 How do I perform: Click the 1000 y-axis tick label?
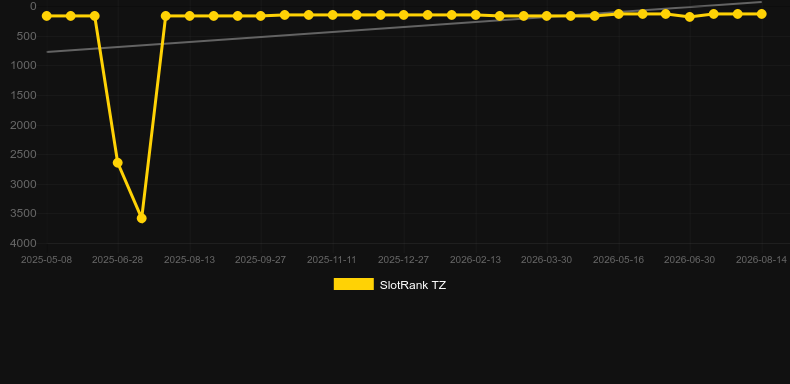[23, 66]
